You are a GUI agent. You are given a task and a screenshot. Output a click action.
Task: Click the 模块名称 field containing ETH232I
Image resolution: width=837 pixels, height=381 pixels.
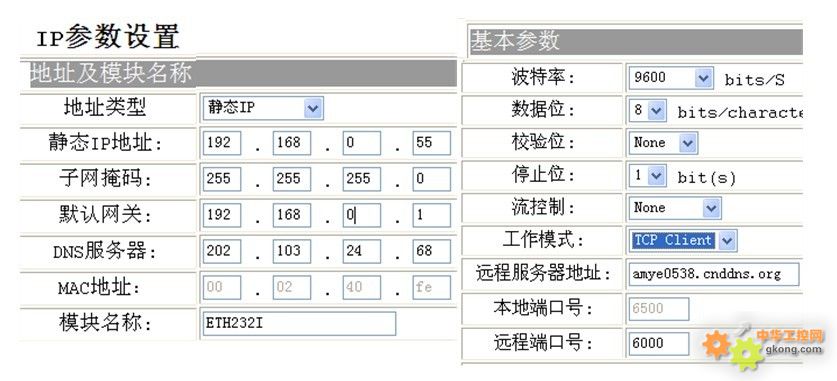point(299,324)
